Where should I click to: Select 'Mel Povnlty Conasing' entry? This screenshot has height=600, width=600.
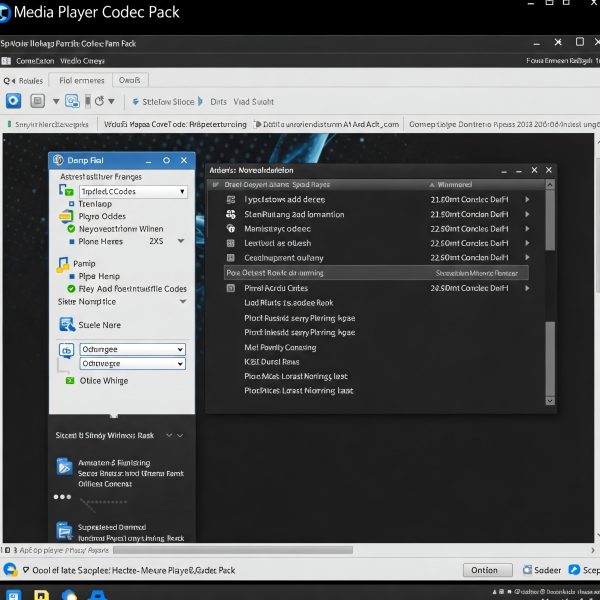pyautogui.click(x=280, y=347)
